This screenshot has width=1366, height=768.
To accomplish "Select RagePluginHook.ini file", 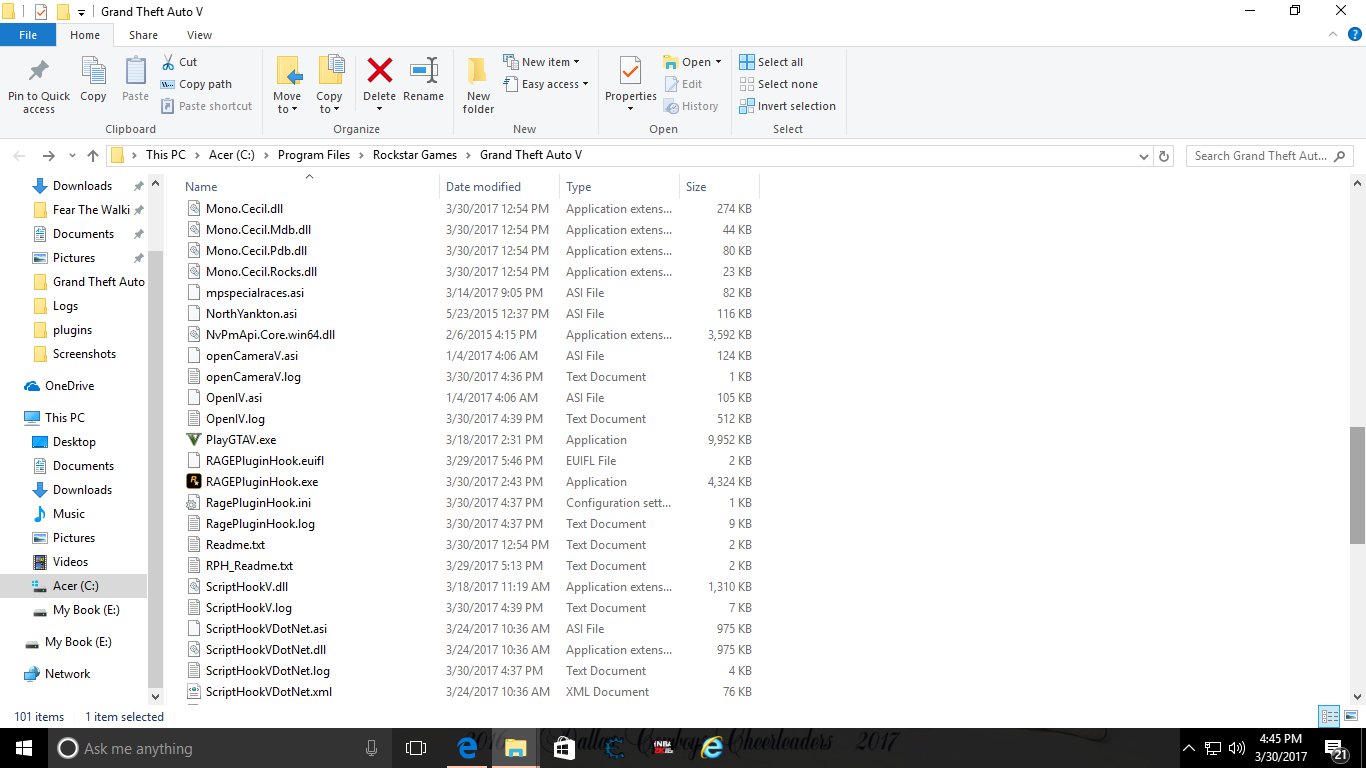I will [258, 503].
